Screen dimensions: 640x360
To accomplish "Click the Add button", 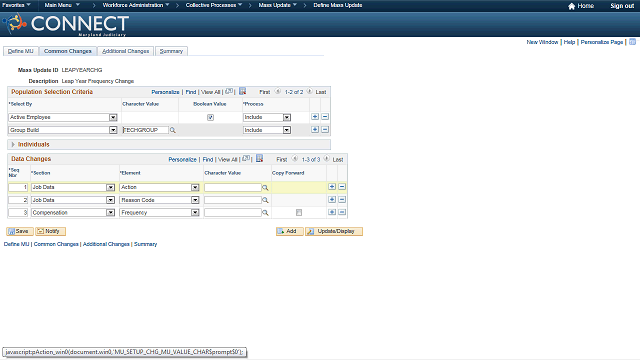I will (289, 231).
